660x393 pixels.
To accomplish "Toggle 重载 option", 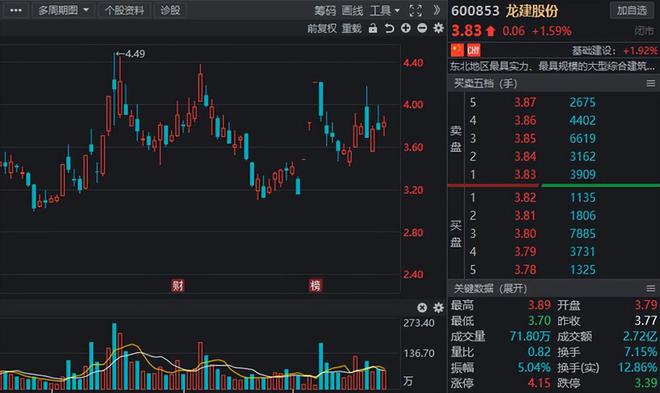I will click(351, 29).
